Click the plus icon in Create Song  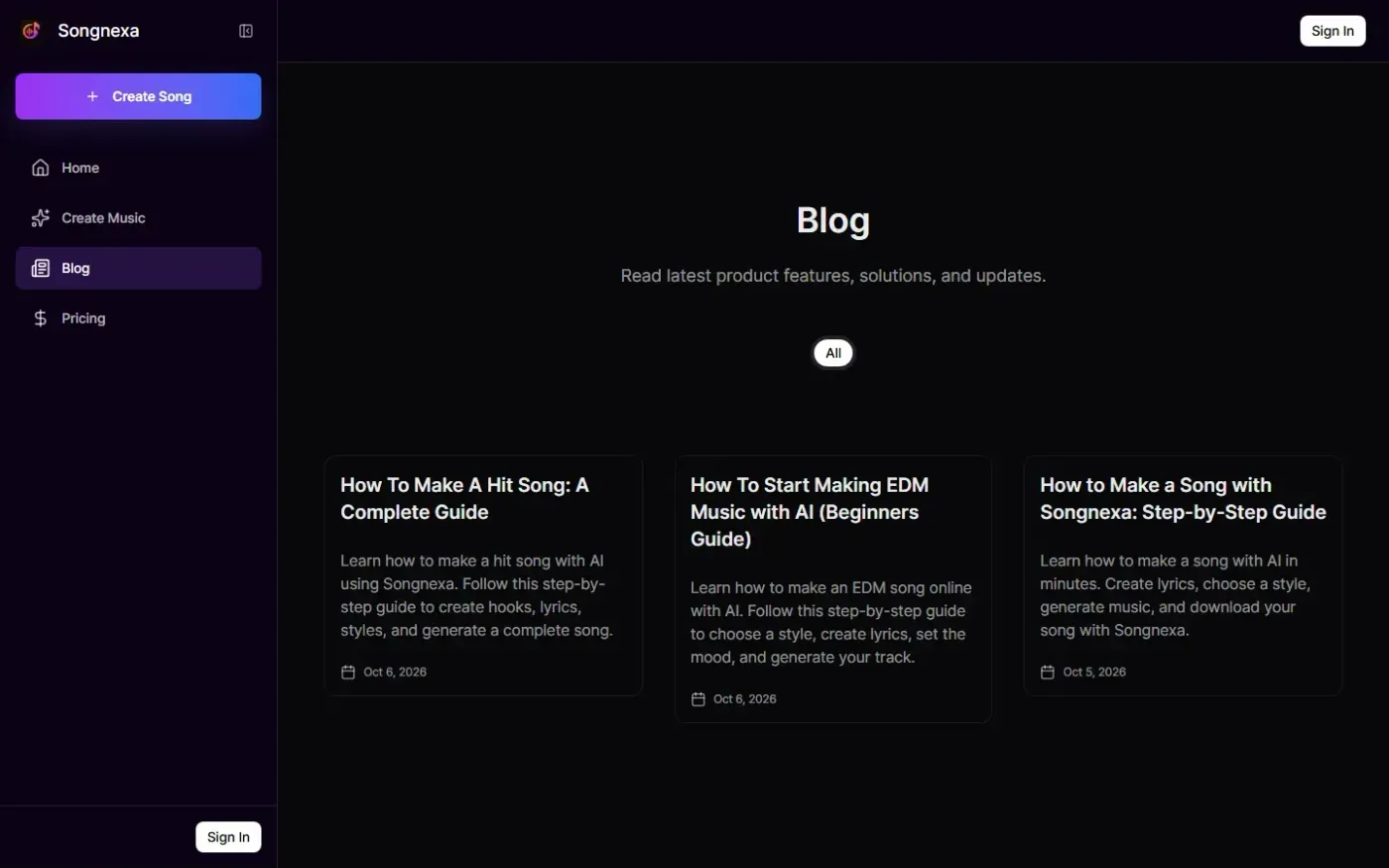tap(92, 96)
